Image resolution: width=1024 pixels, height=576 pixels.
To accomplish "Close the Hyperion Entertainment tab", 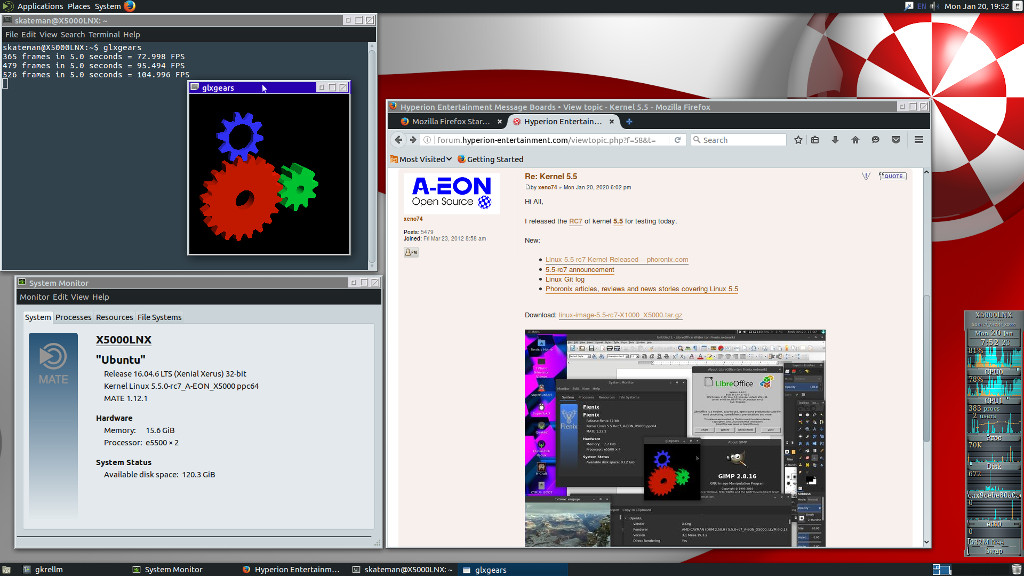I will pyautogui.click(x=612, y=121).
